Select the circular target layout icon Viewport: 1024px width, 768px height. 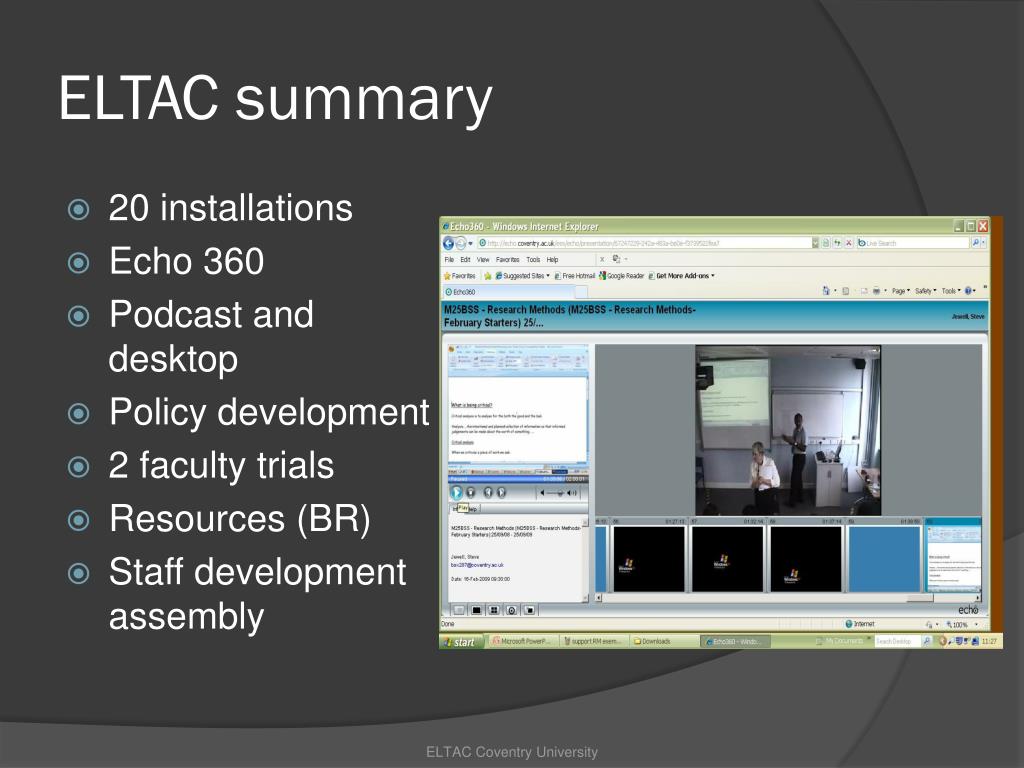tap(512, 611)
